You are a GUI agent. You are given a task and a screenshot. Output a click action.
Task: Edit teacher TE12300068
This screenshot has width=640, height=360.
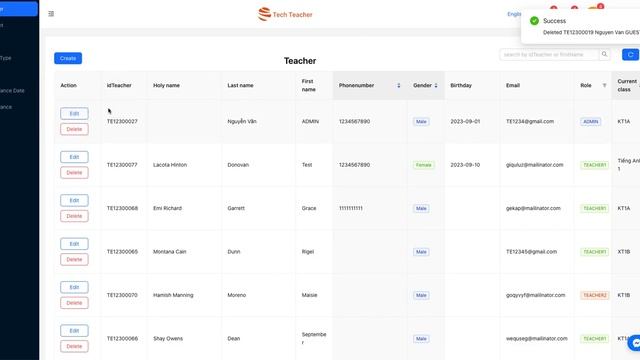click(x=74, y=200)
